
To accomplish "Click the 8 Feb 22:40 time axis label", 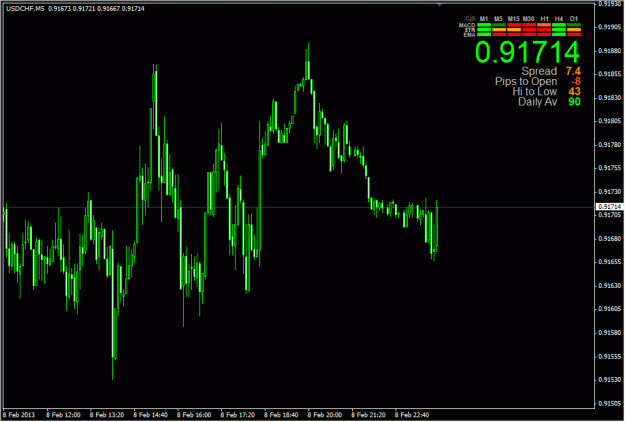I will [412, 415].
